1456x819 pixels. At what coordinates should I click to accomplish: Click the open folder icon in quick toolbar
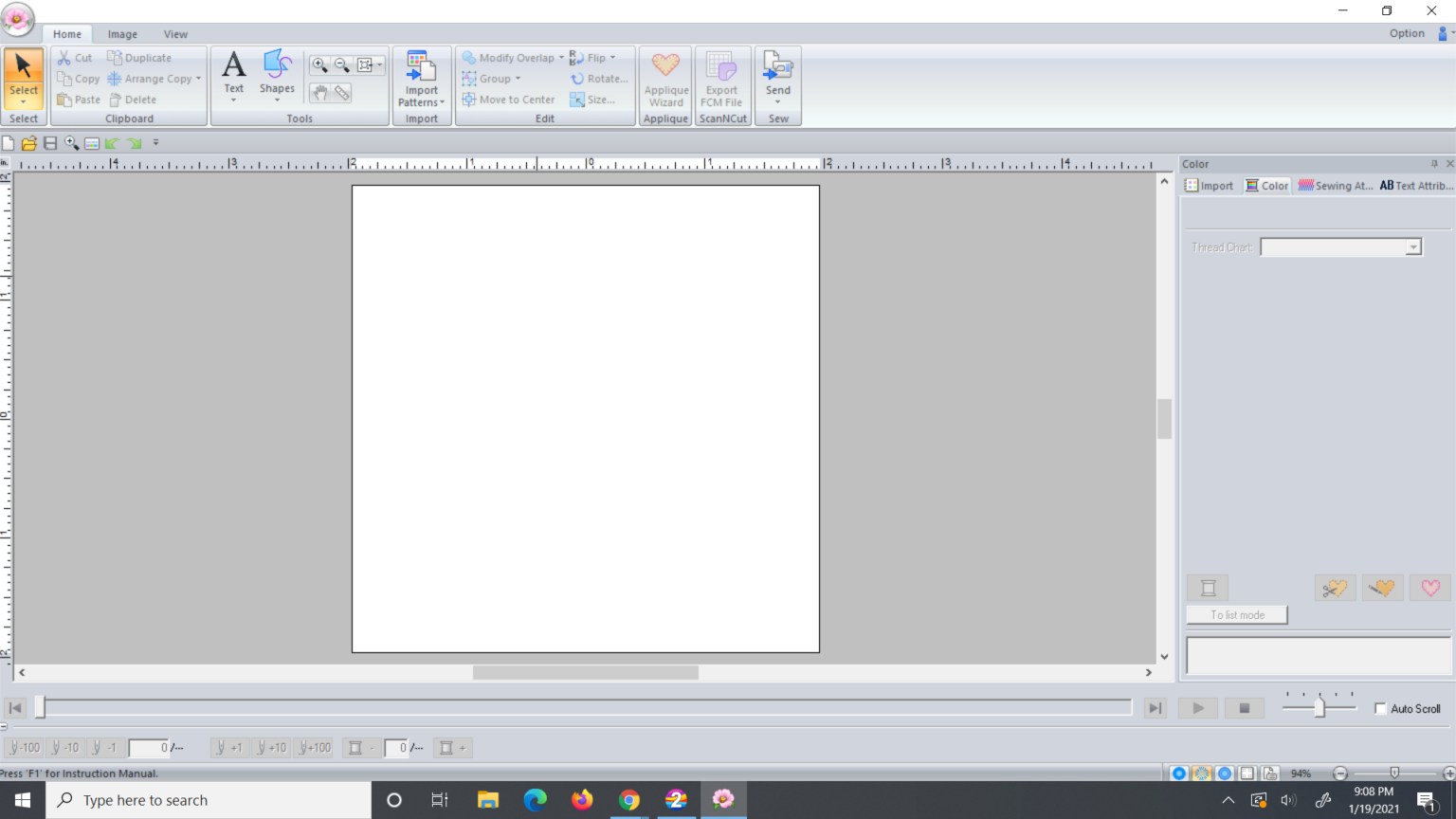coord(29,143)
